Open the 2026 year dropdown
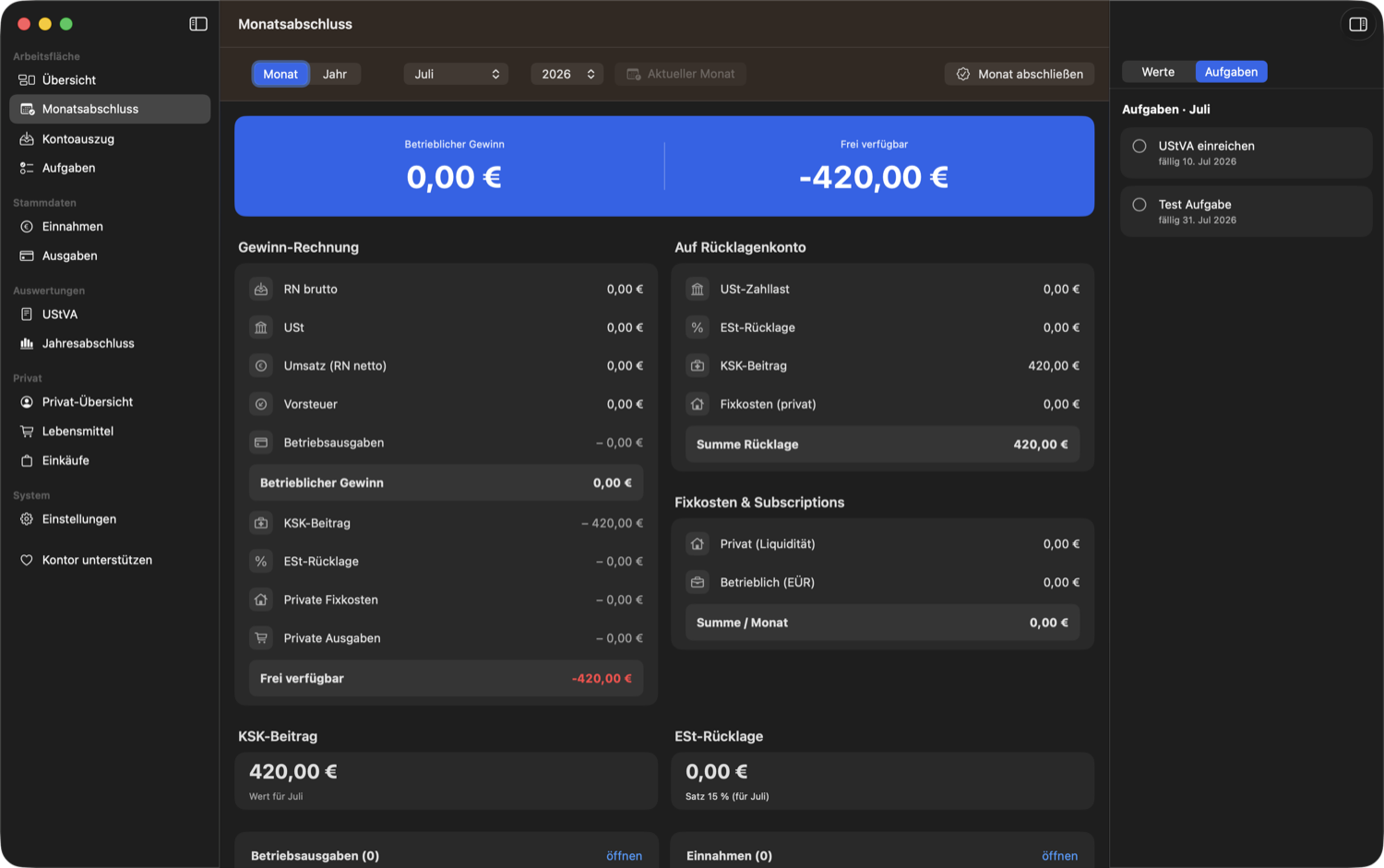1384x868 pixels. point(567,74)
